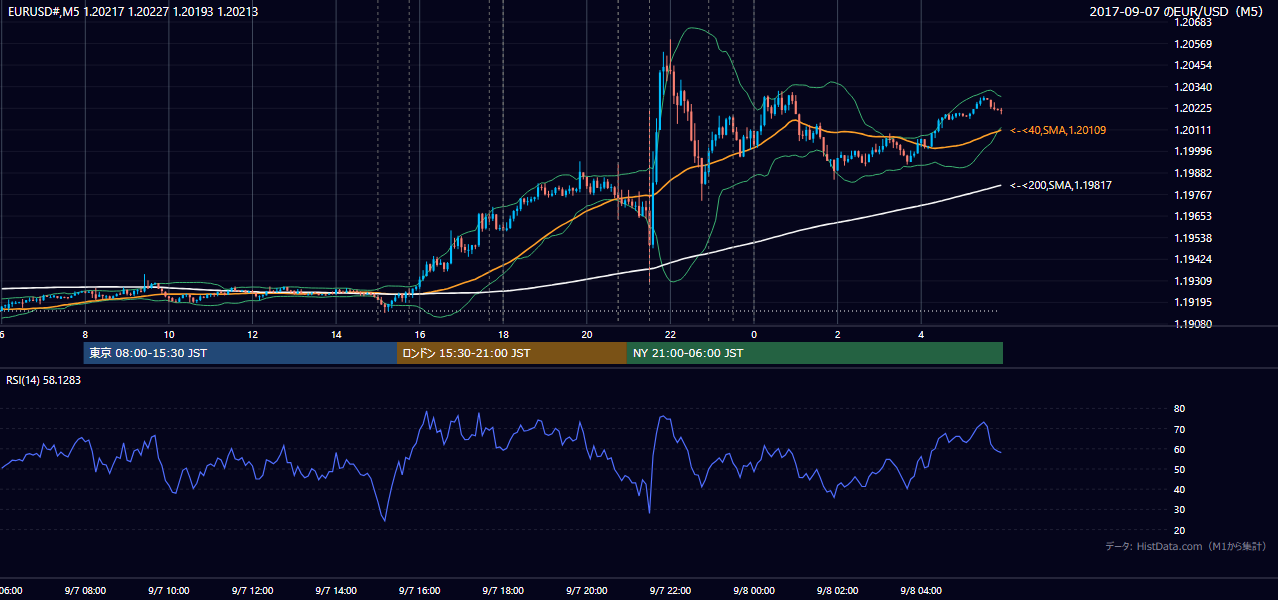Viewport: 1278px width, 600px height.
Task: Select the NY 21:00-06:00 JST session bar
Action: (815, 353)
